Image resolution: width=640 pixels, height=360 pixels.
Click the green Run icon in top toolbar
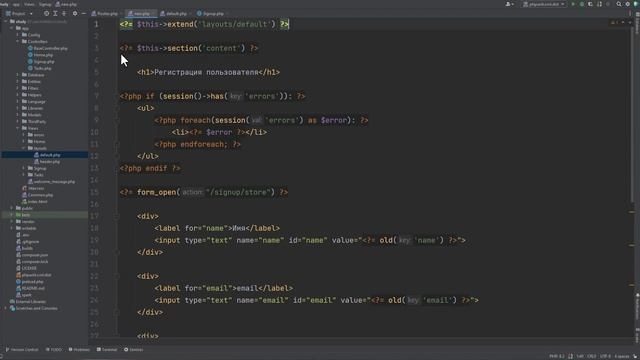[x=573, y=4]
